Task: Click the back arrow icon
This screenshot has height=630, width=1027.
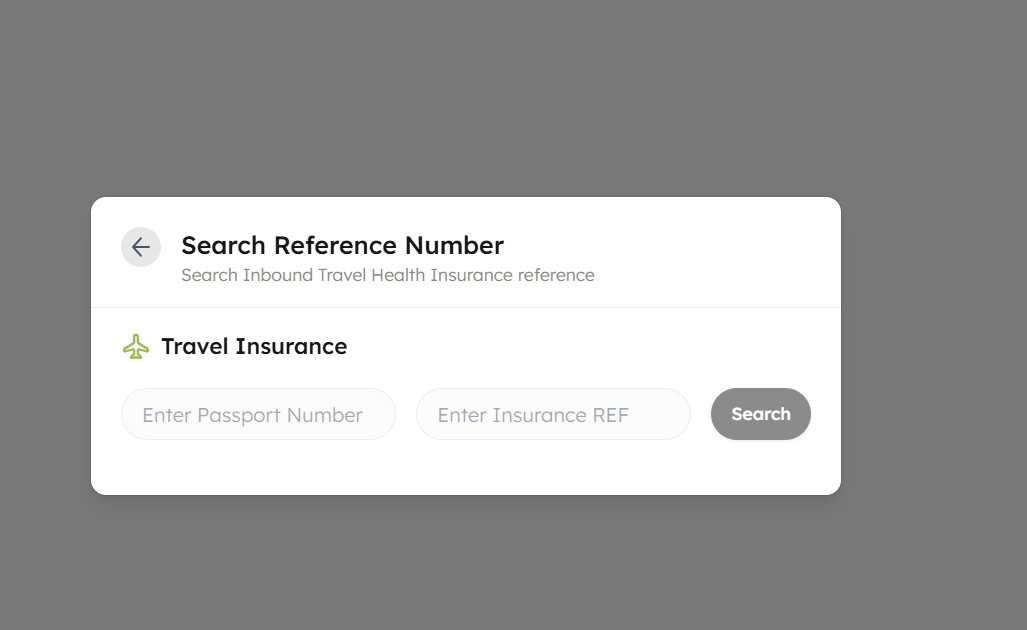Action: click(x=141, y=247)
